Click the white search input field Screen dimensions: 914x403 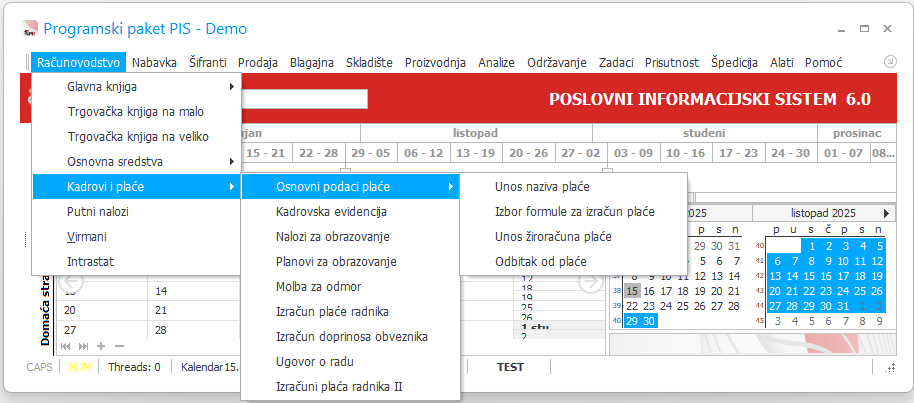[304, 99]
